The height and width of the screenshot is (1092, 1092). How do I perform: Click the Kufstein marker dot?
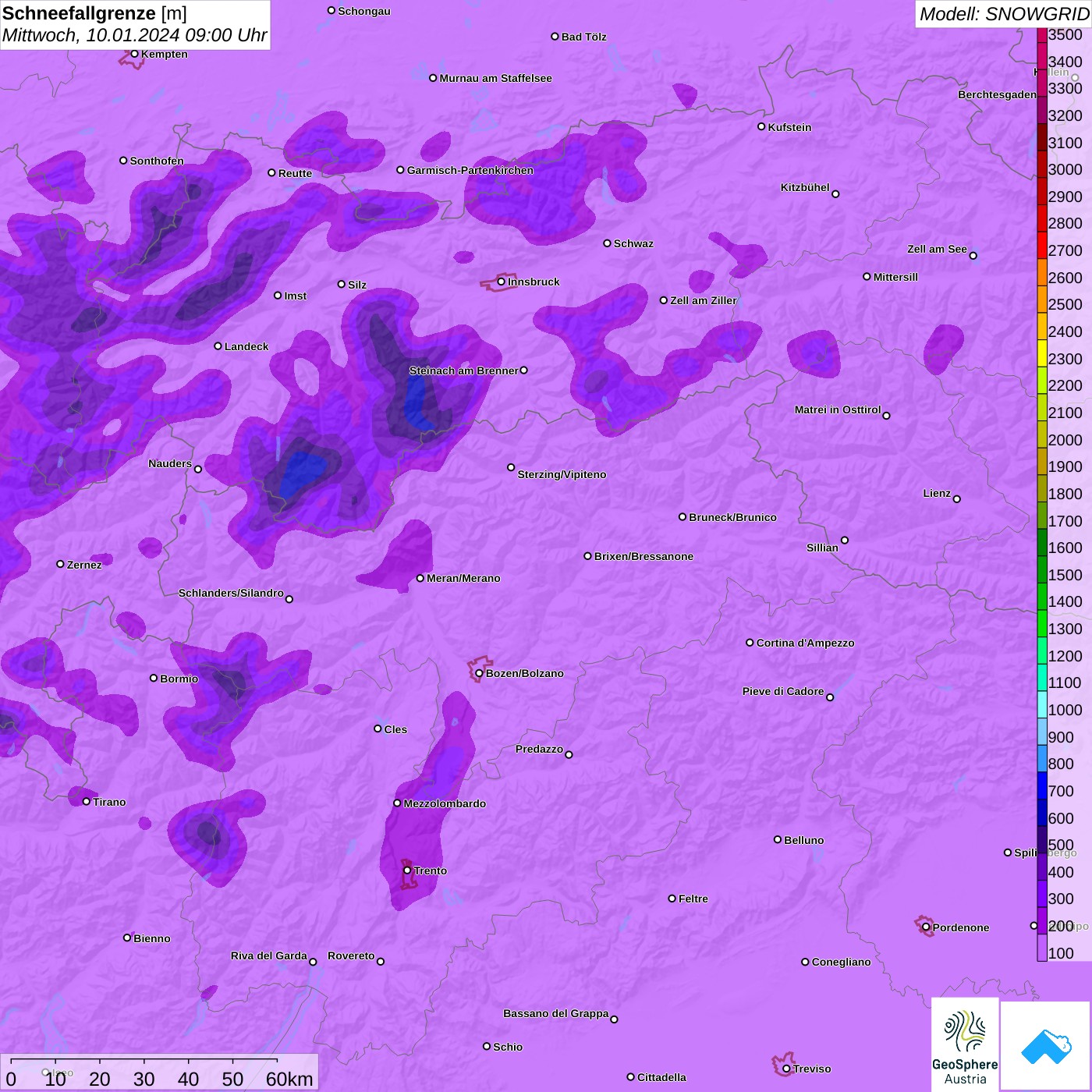coord(761,126)
